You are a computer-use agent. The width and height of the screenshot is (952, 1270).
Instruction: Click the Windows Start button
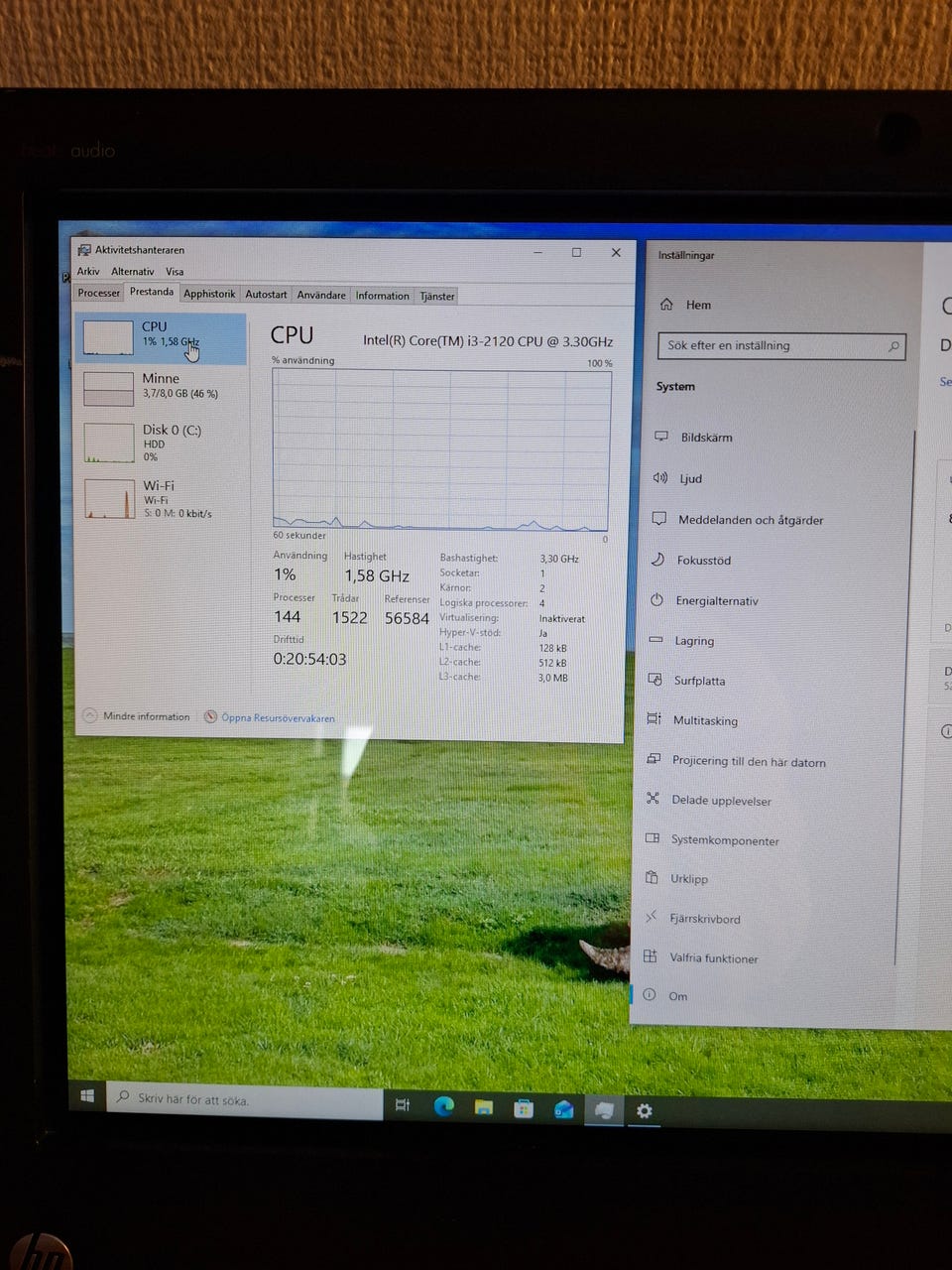click(87, 1095)
